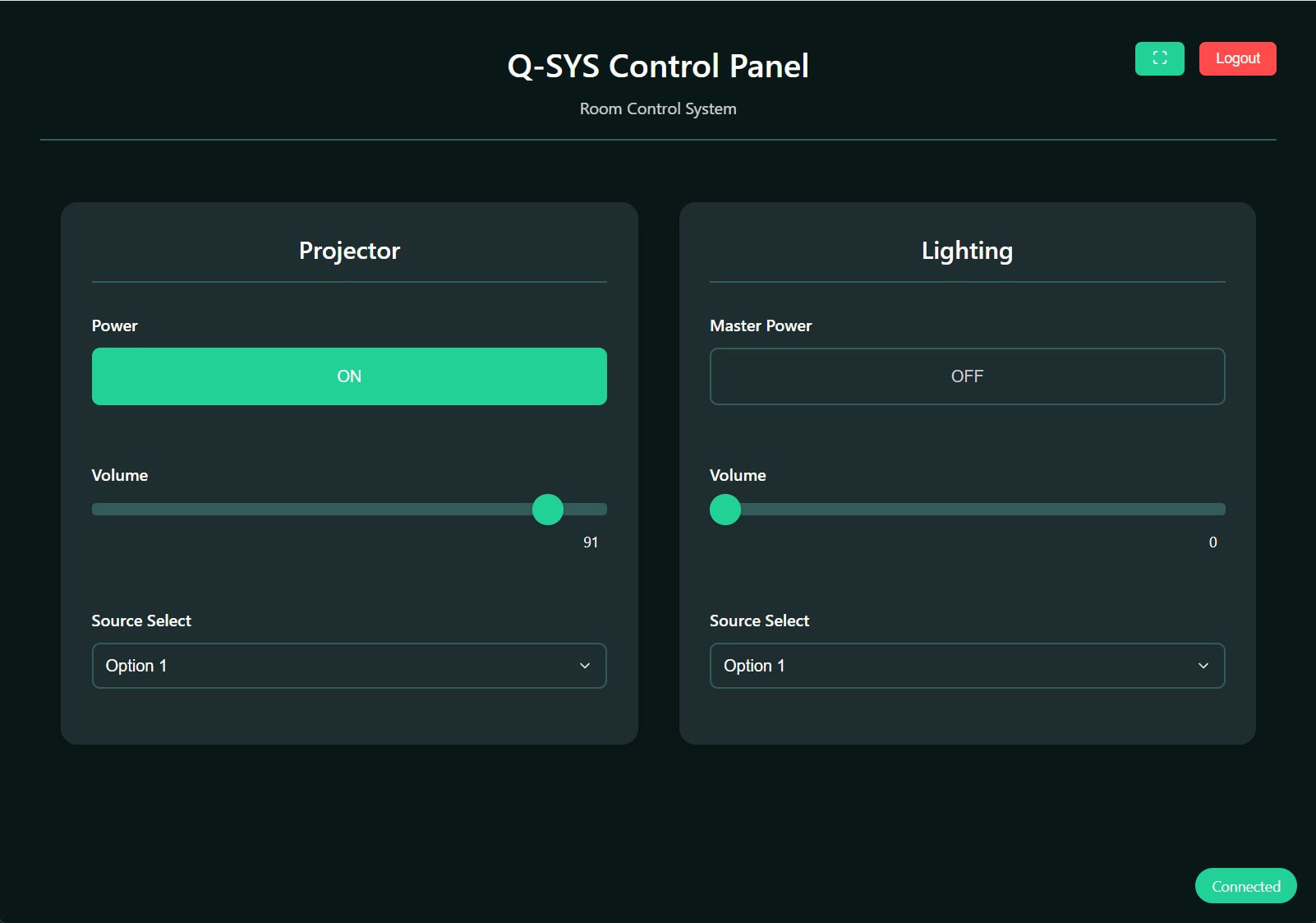This screenshot has width=1316, height=923.
Task: Click the projector Volume slider handle
Action: tap(547, 510)
